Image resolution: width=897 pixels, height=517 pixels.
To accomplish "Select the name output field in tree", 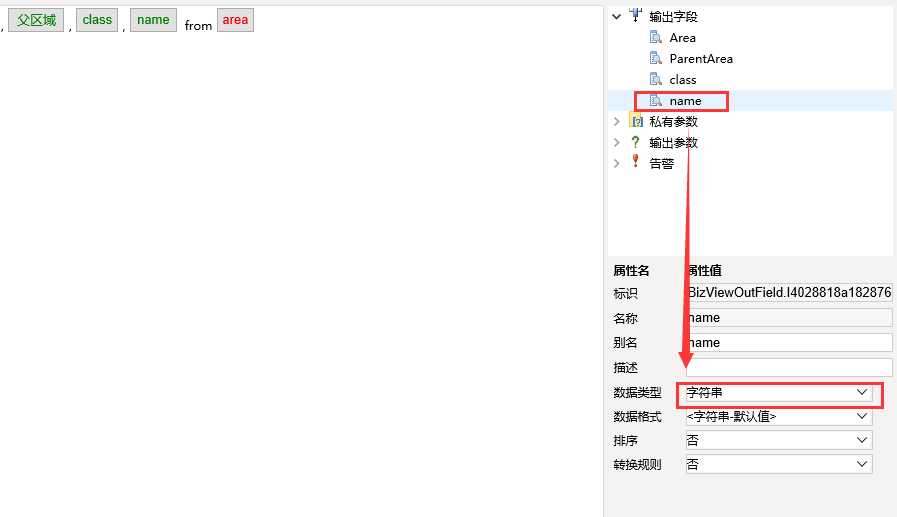I will pos(685,101).
